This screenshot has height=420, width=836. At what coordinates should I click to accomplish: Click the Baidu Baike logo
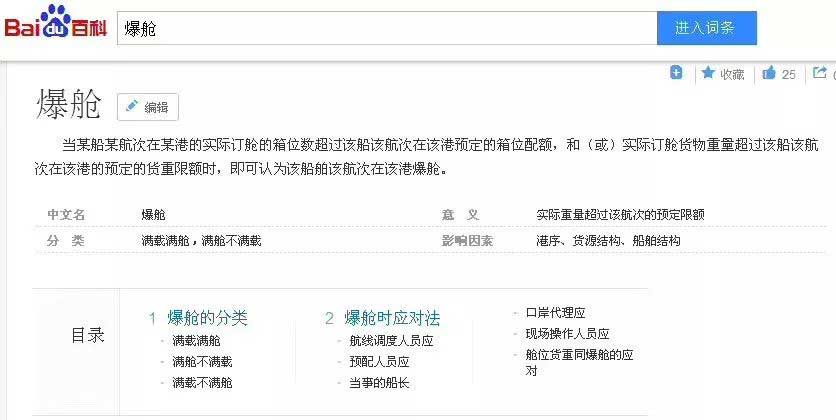click(x=55, y=22)
